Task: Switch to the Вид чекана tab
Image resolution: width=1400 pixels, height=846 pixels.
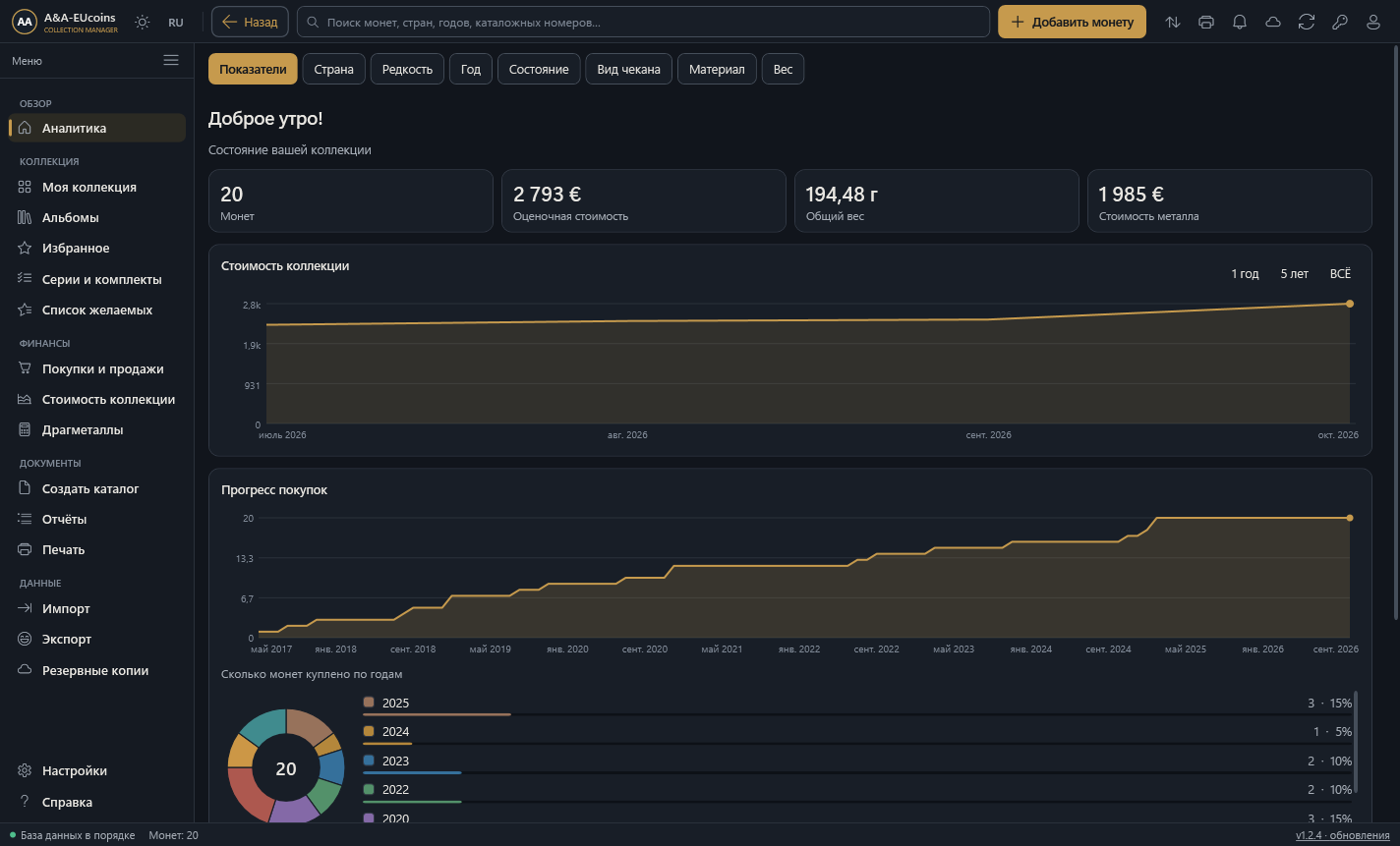Action: pyautogui.click(x=628, y=69)
